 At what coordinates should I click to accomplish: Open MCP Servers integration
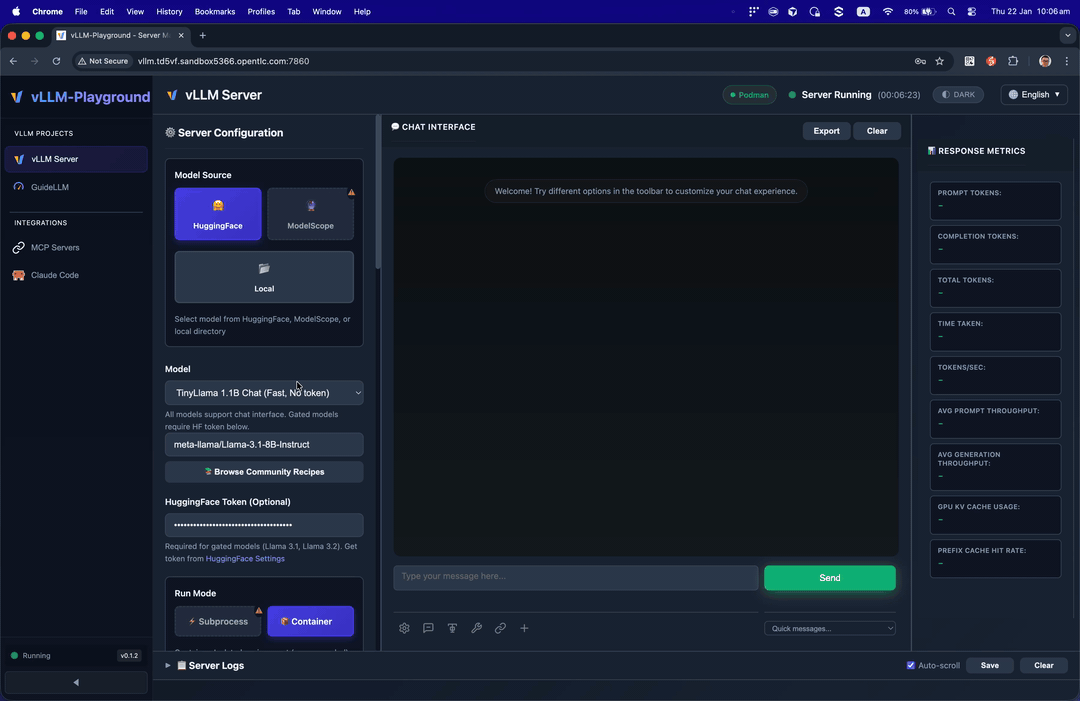tap(76, 247)
